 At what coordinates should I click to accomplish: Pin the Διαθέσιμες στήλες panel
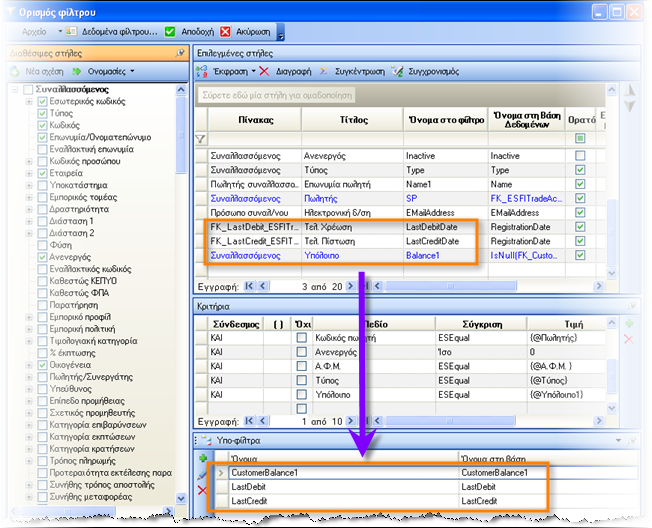pyautogui.click(x=180, y=53)
